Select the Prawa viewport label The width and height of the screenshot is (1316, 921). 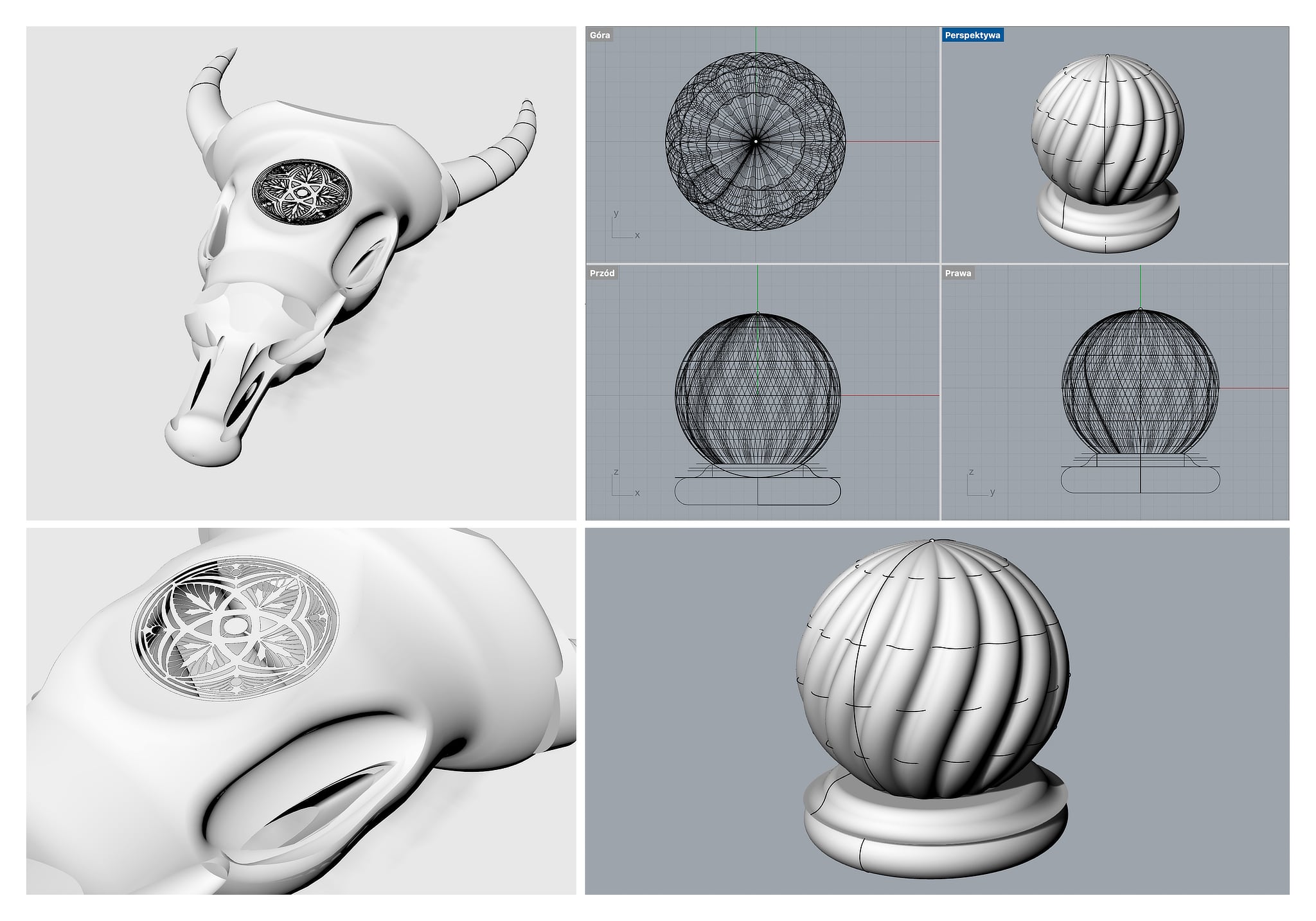958,273
